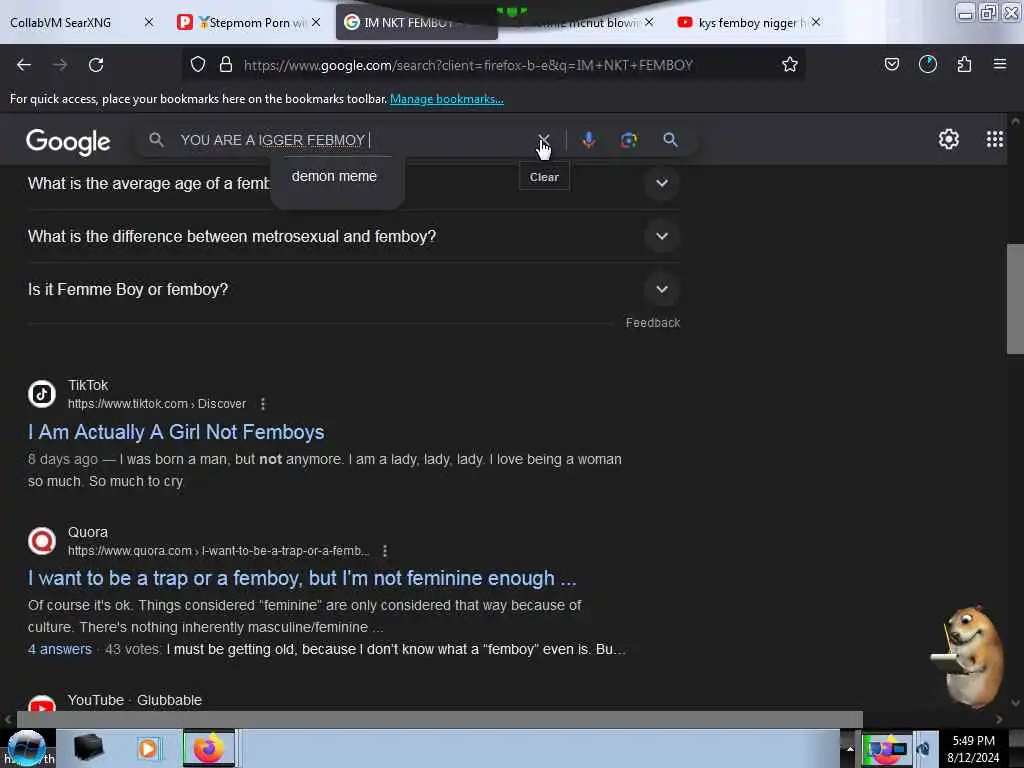Open the Firefox account circle icon
1024x768 pixels.
click(x=927, y=64)
